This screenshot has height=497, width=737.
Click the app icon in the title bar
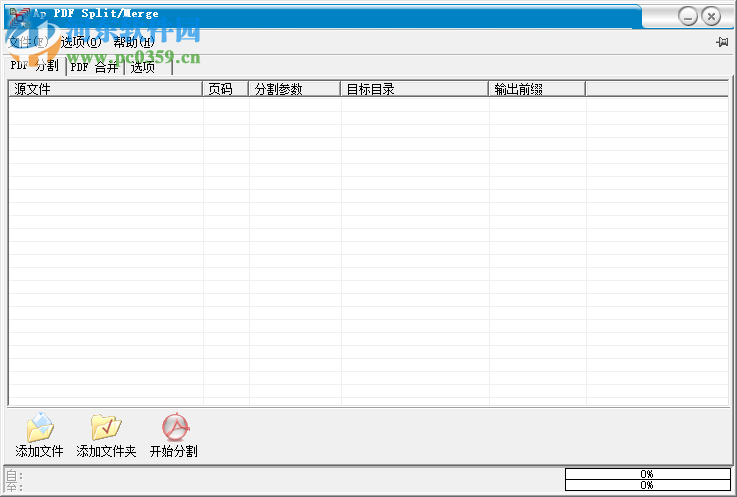[19, 17]
